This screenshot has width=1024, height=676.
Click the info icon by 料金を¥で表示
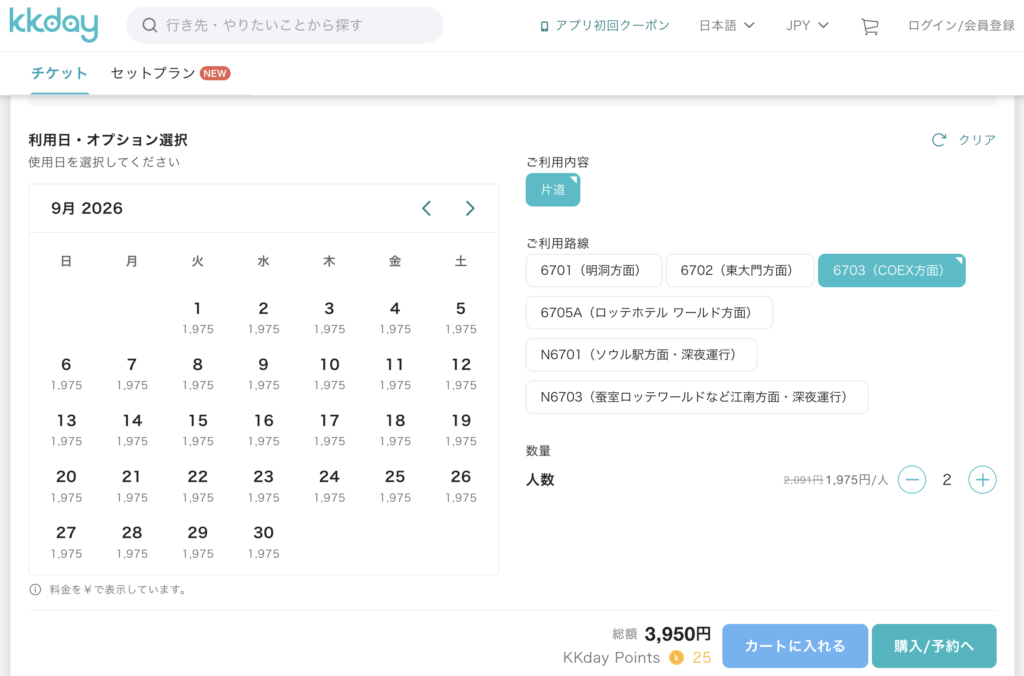(35, 590)
